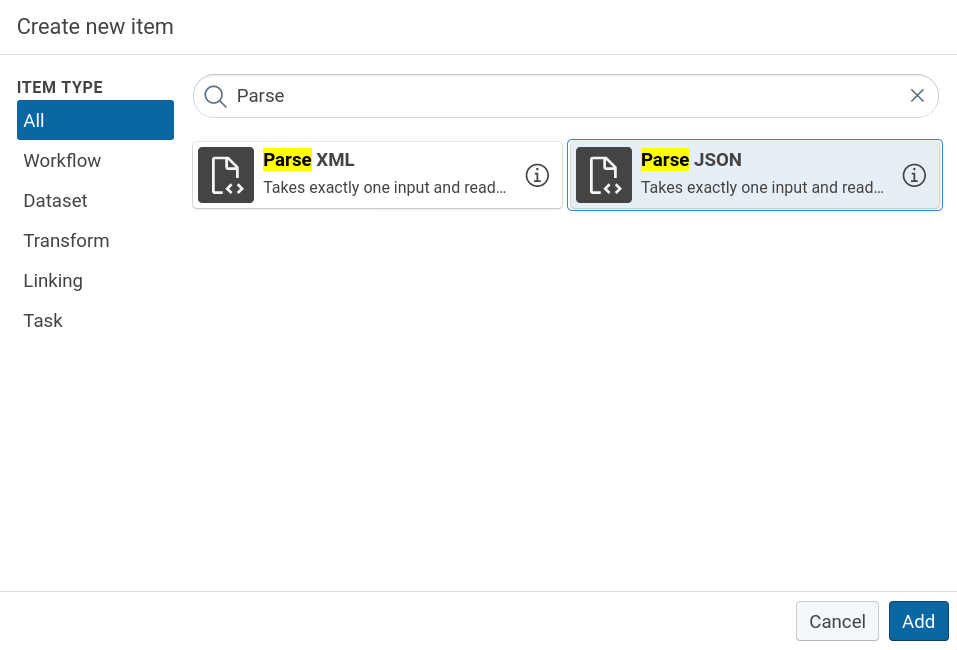Clear the search field with the X icon
Image resolution: width=957 pixels, height=650 pixels.
[917, 95]
